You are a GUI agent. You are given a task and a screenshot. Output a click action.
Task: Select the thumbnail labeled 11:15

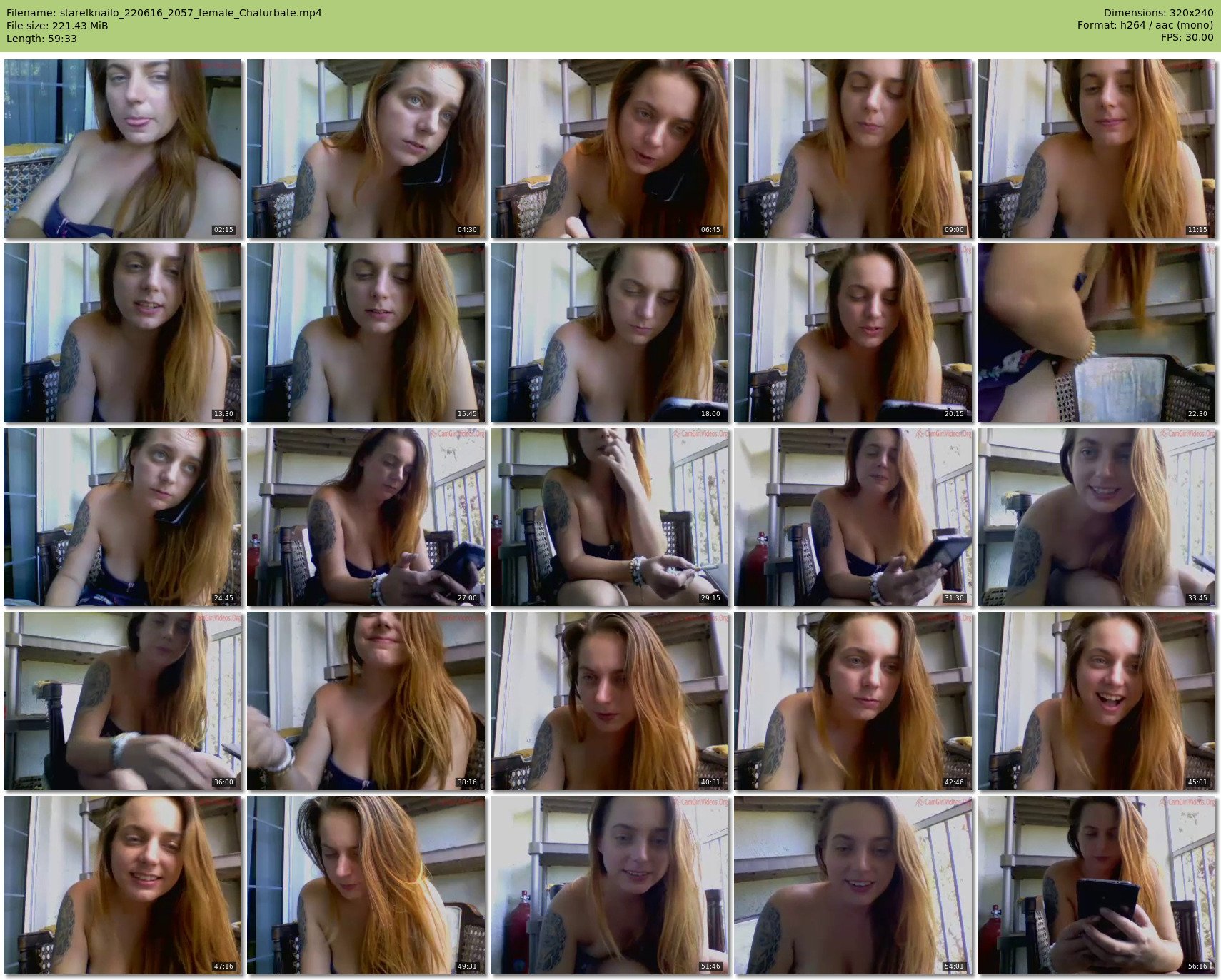tap(1097, 148)
